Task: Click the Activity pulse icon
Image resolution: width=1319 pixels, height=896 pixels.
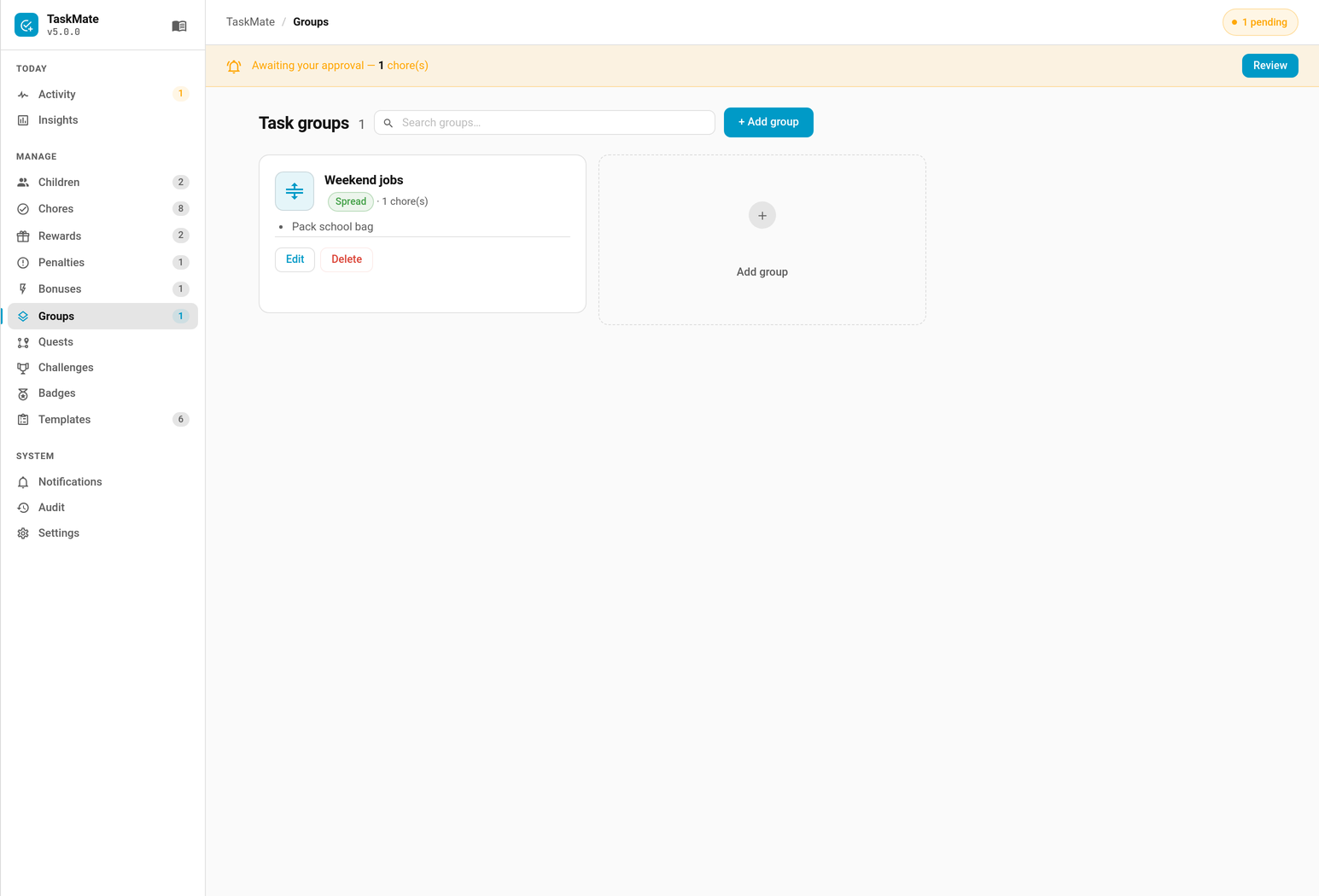Action: click(23, 95)
